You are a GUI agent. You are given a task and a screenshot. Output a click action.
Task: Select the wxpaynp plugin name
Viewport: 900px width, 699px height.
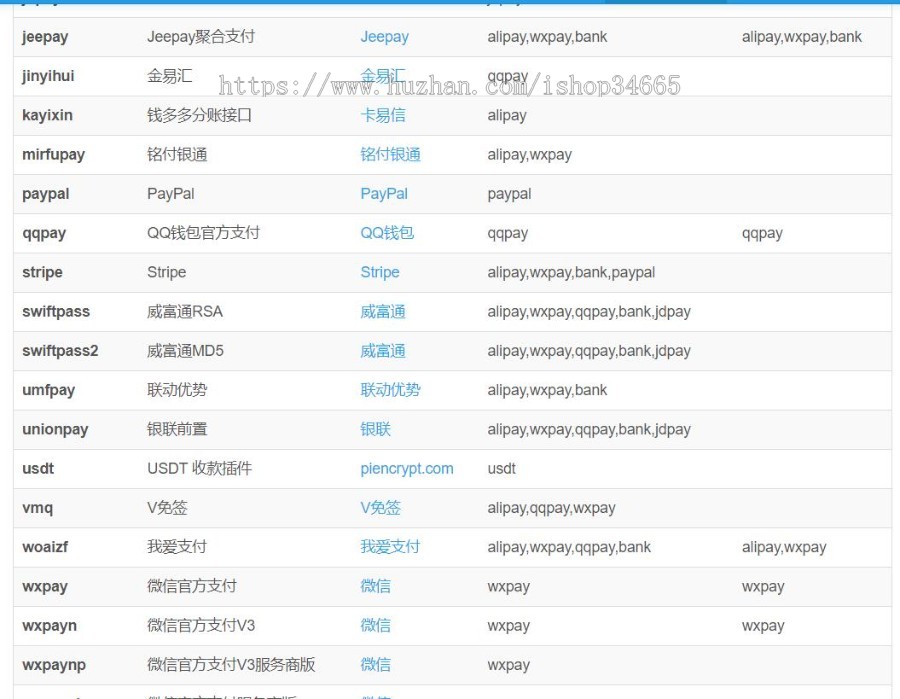point(54,665)
